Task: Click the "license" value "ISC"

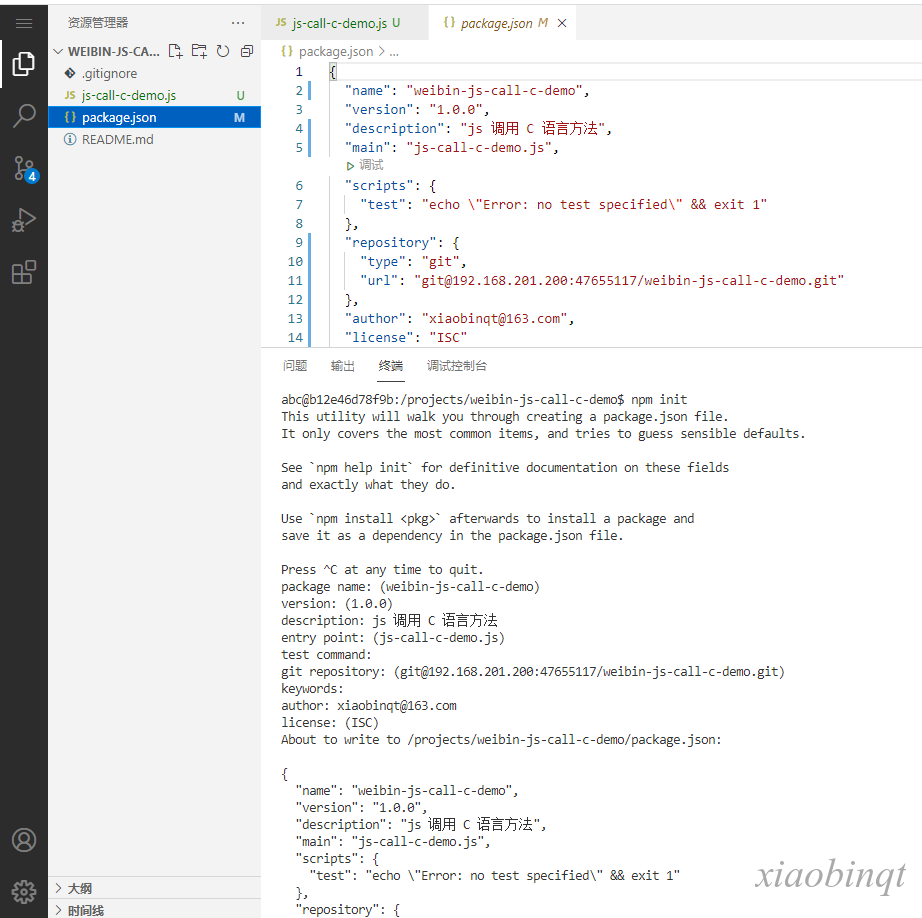Action: [x=448, y=338]
